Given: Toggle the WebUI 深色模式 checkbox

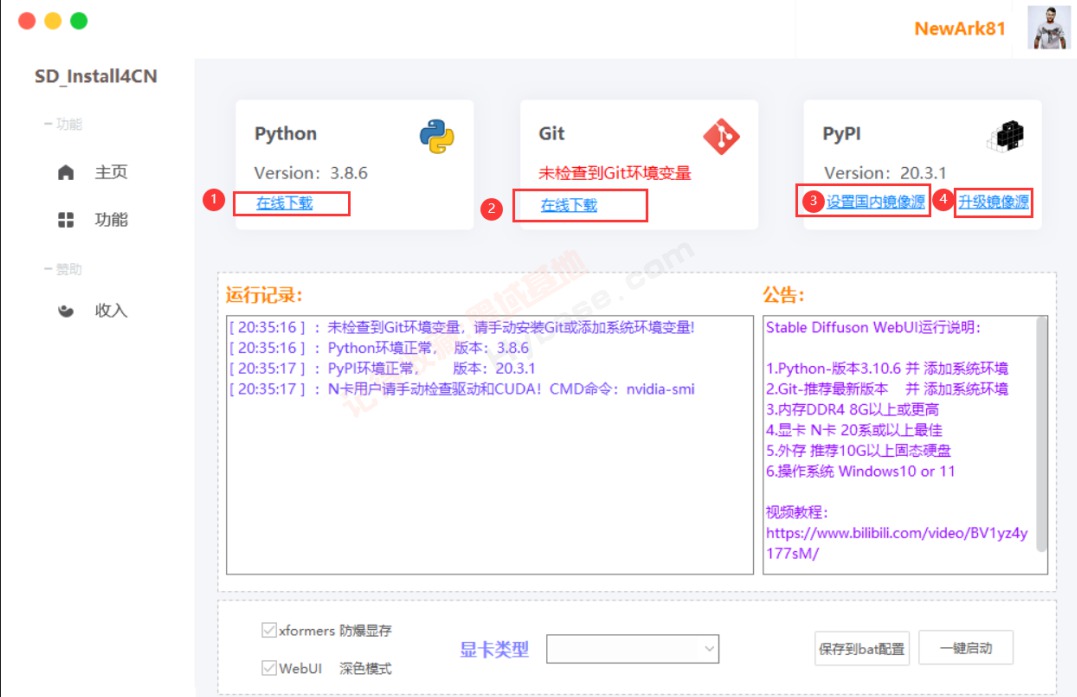Looking at the screenshot, I should (269, 667).
